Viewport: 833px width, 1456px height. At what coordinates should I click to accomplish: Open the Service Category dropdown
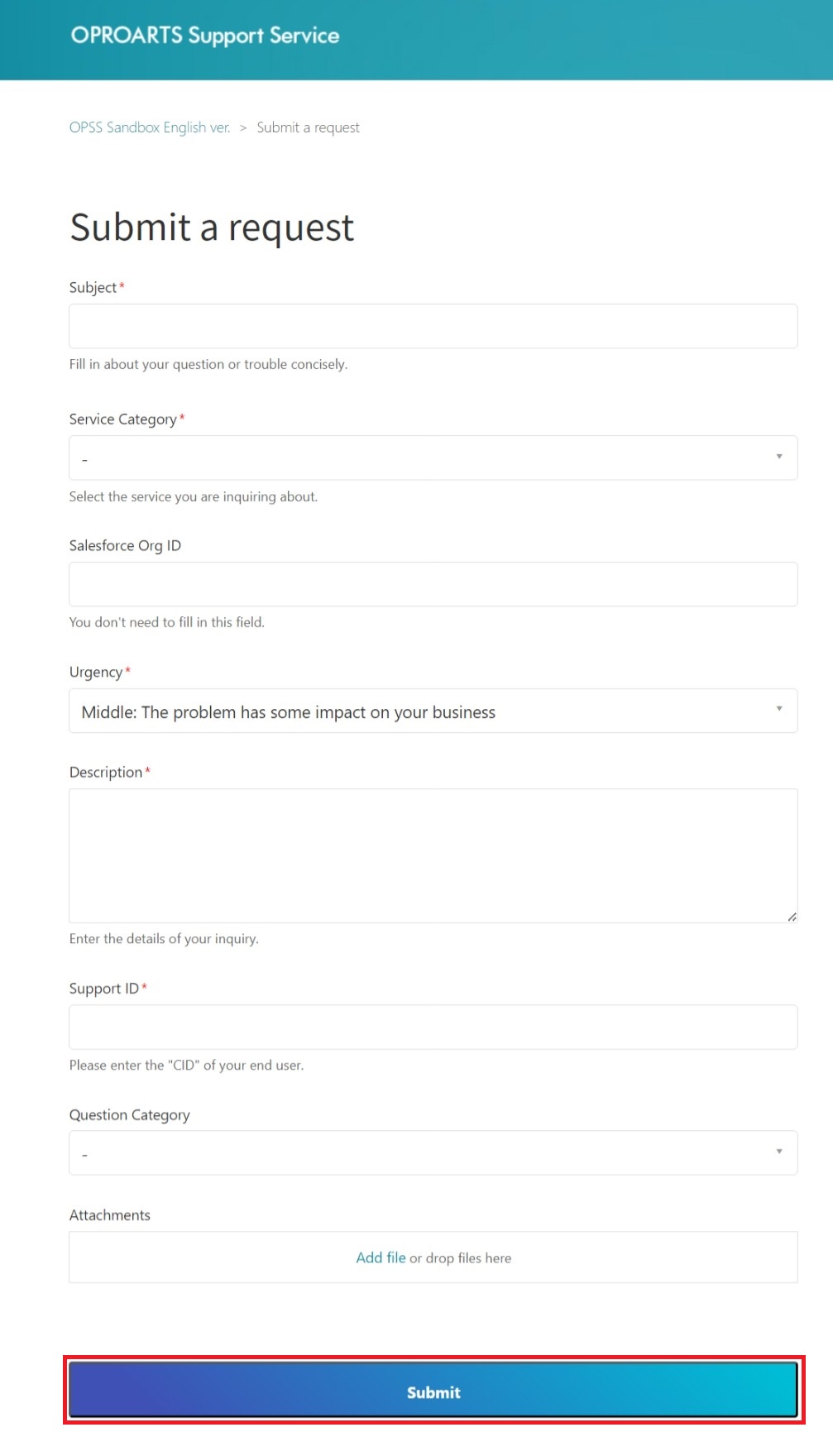click(x=433, y=457)
